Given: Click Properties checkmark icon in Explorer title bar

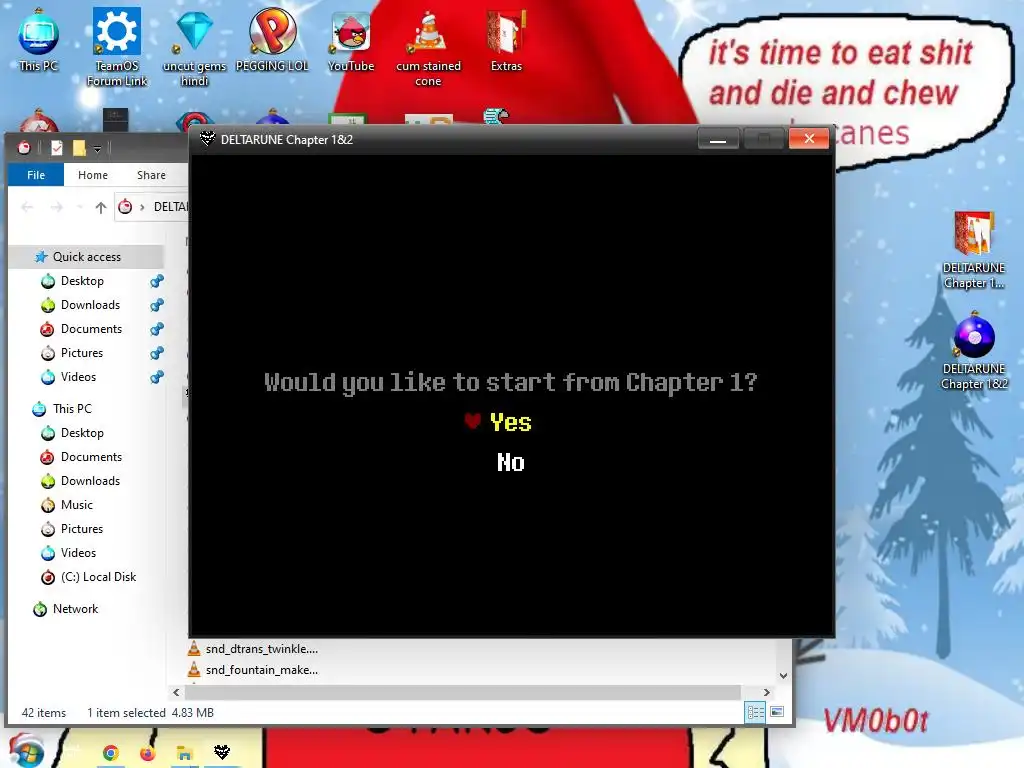Looking at the screenshot, I should coord(57,148).
